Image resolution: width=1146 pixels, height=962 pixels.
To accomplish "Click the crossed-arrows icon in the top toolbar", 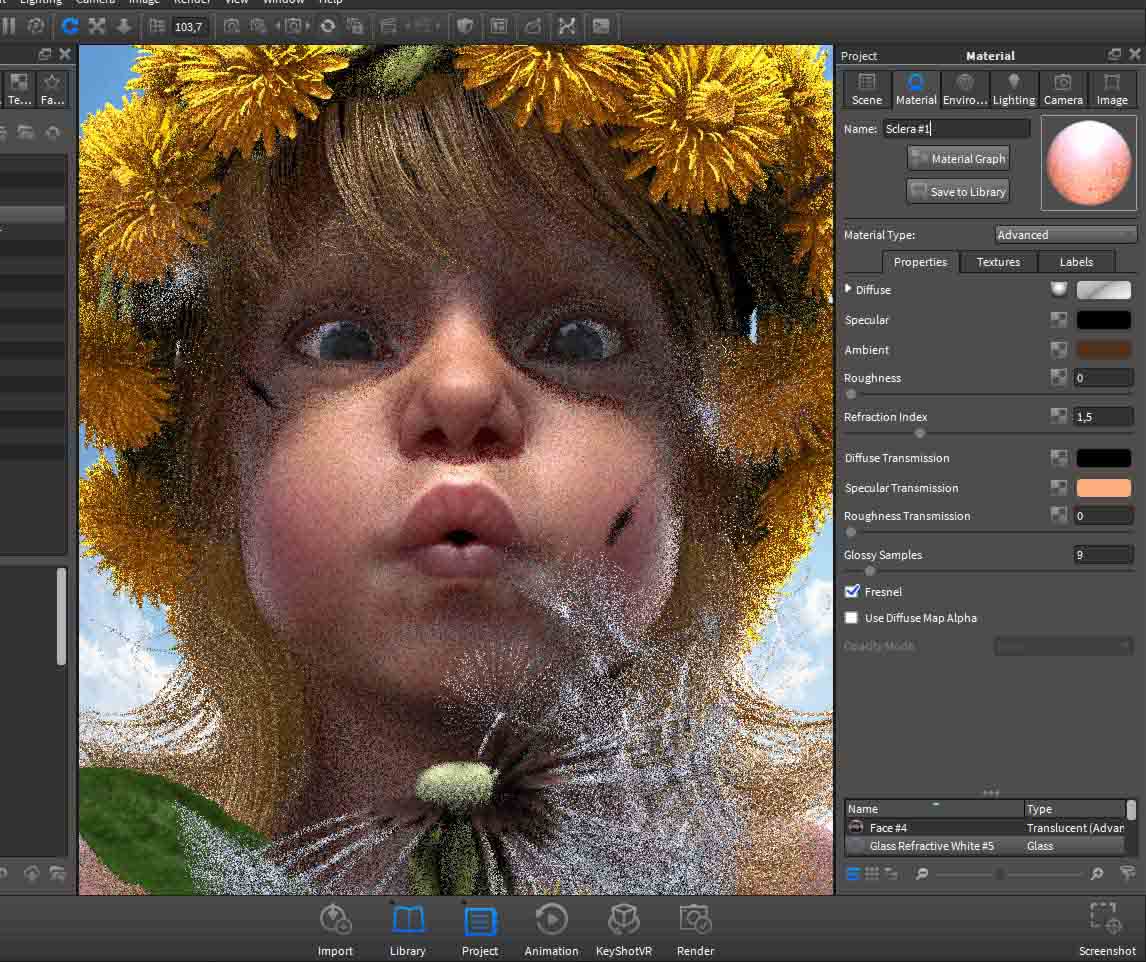I will [x=566, y=26].
